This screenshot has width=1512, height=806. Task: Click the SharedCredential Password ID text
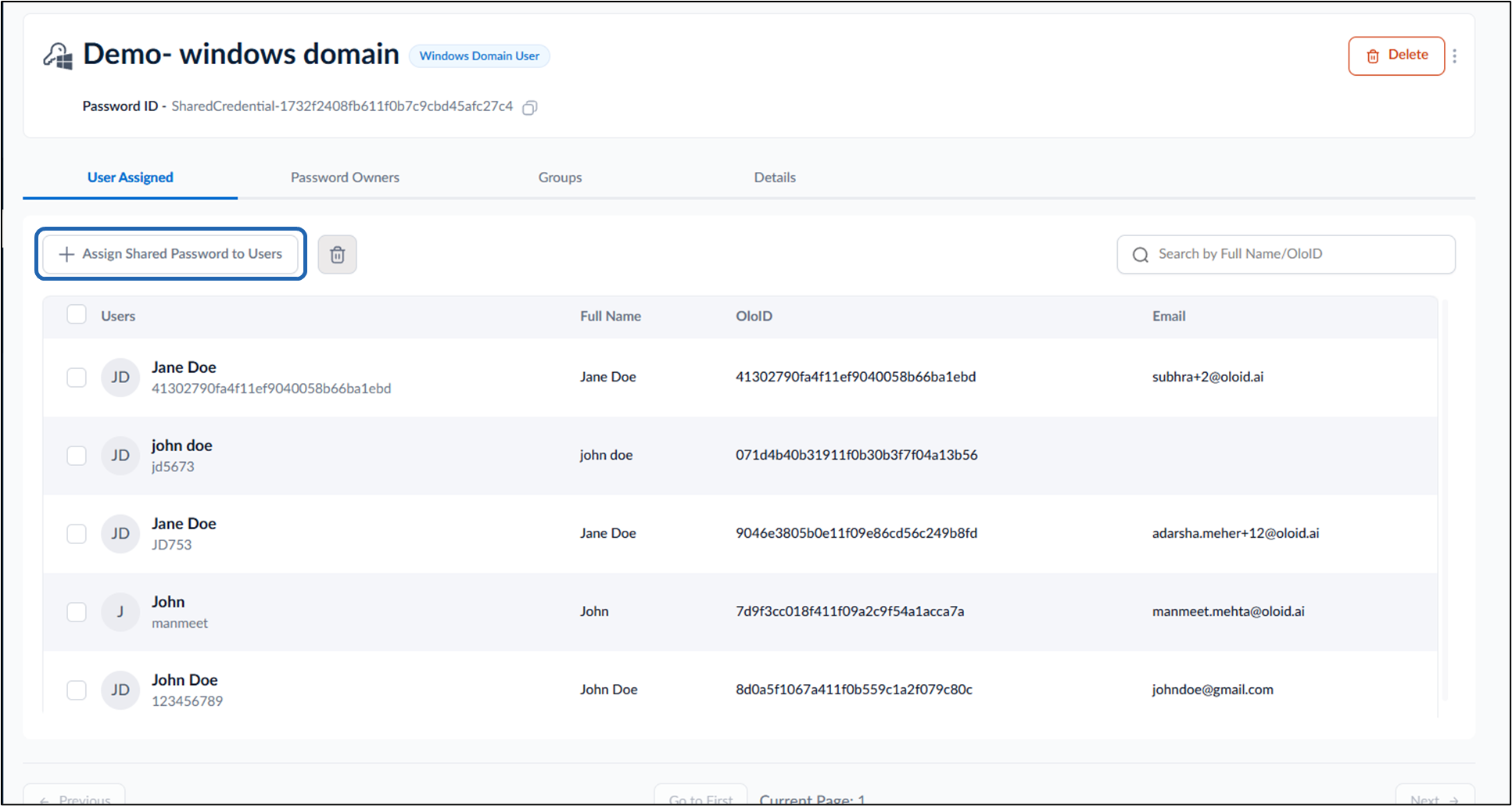pos(342,106)
